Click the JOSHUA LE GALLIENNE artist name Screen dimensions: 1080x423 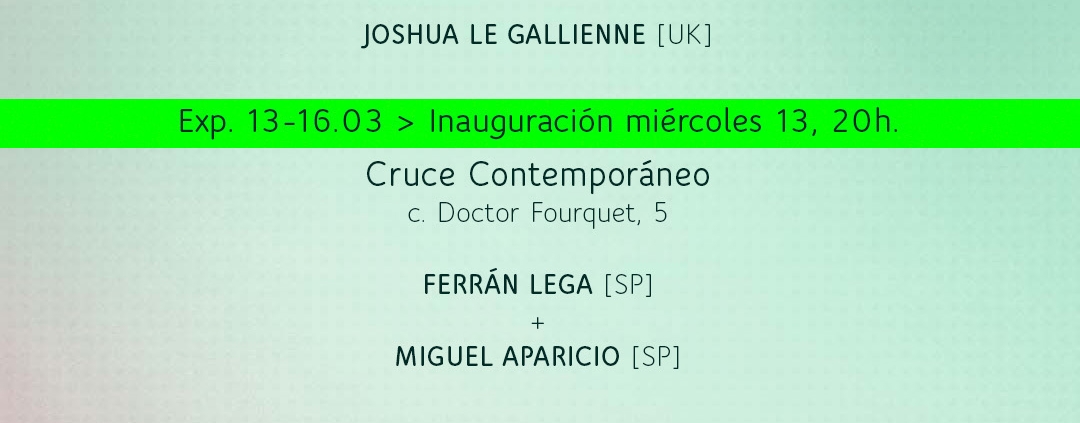point(503,35)
